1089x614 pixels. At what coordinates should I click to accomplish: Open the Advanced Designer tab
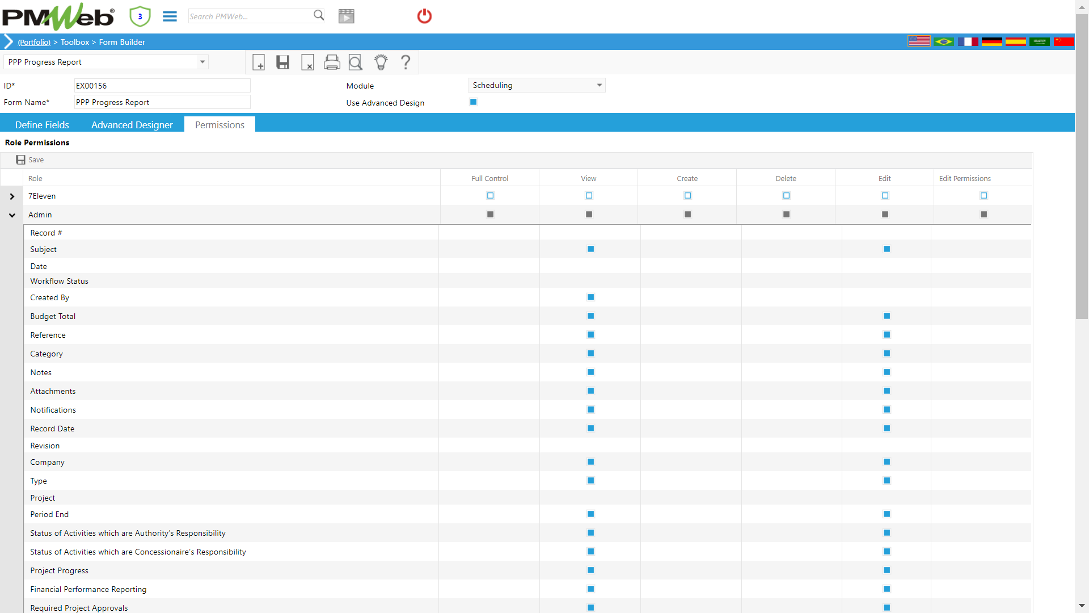(x=132, y=125)
